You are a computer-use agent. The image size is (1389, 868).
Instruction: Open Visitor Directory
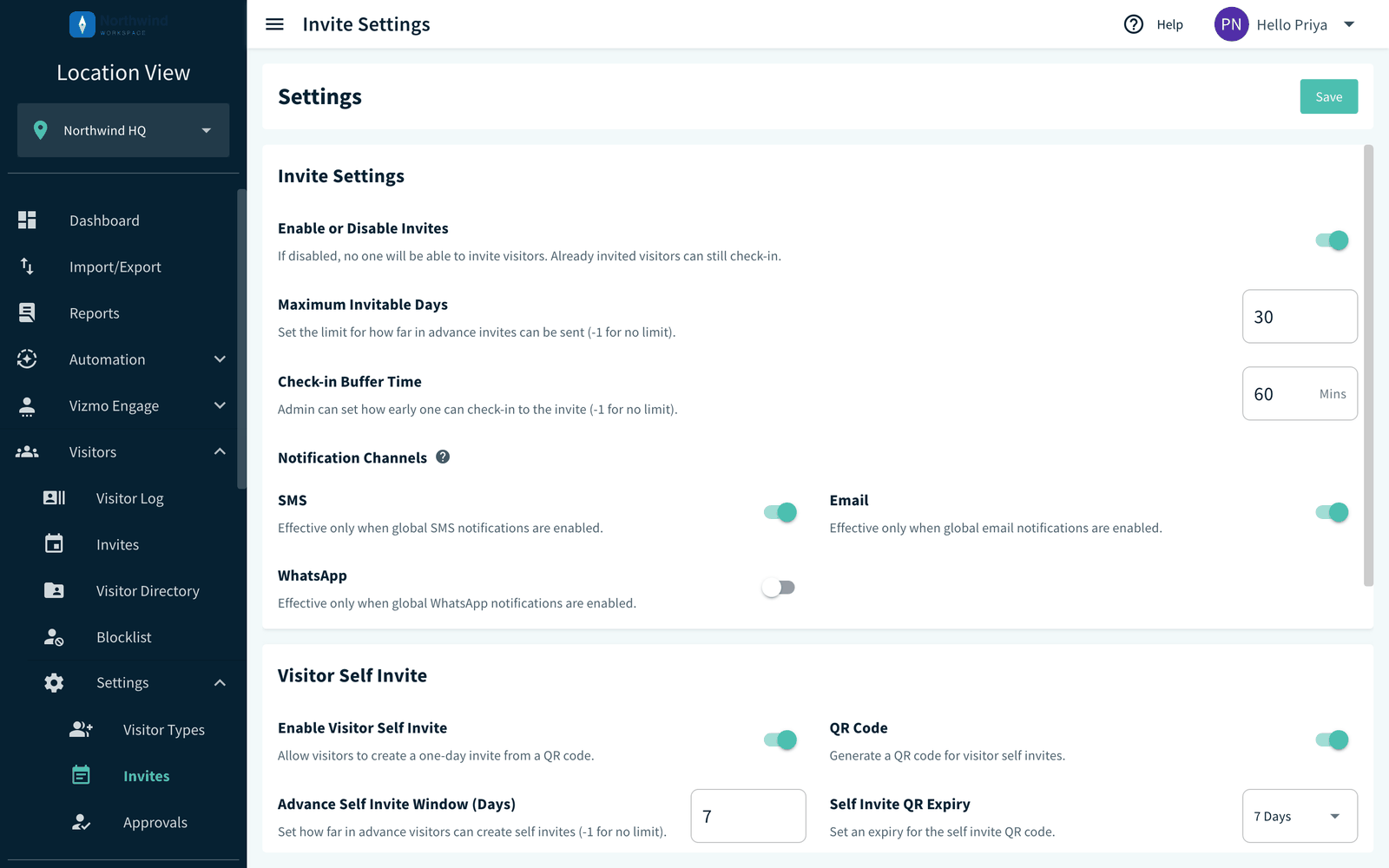pos(148,591)
